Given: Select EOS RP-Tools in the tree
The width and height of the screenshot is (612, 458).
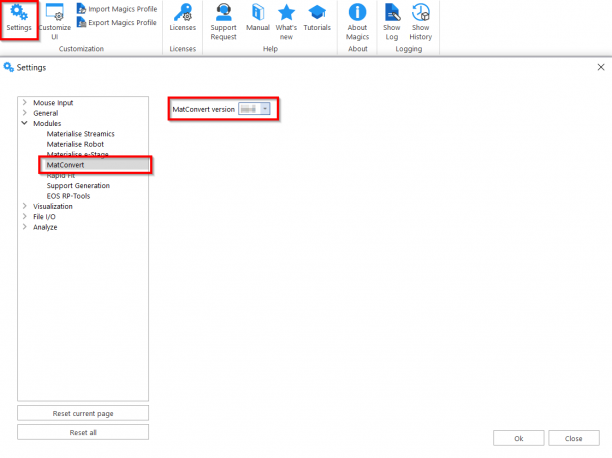Looking at the screenshot, I should [x=68, y=196].
